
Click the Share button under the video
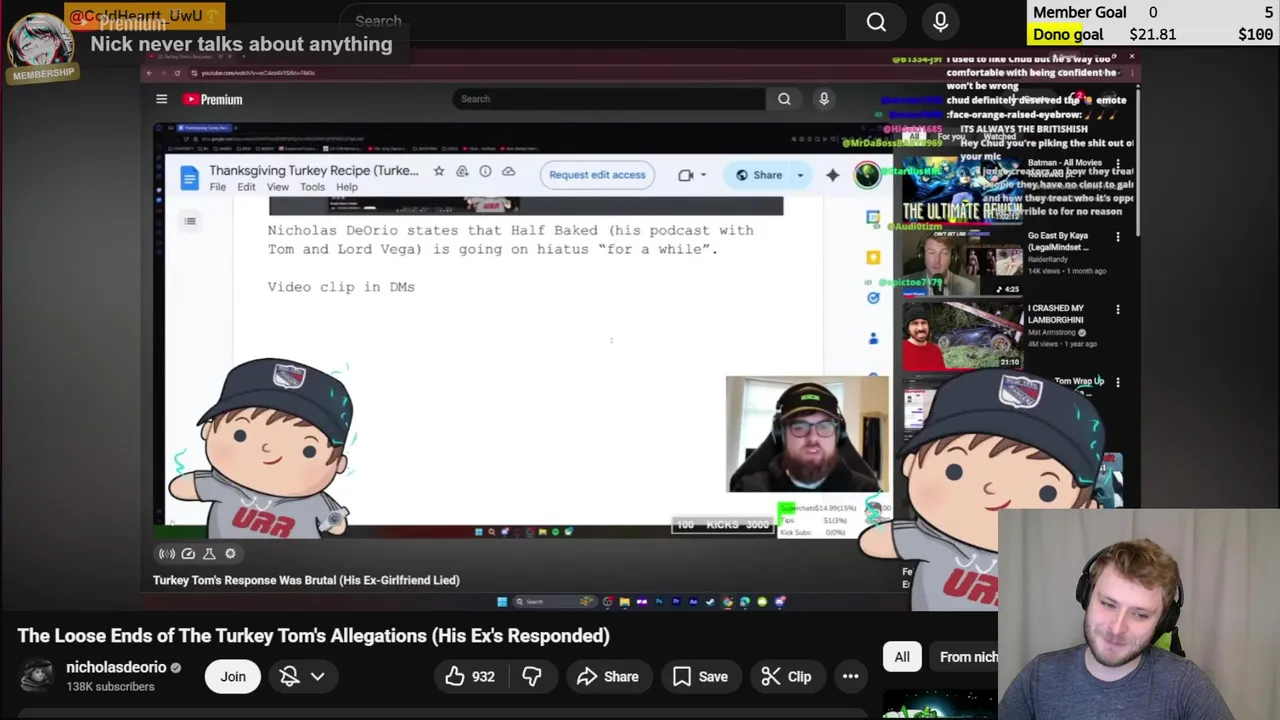(x=607, y=677)
